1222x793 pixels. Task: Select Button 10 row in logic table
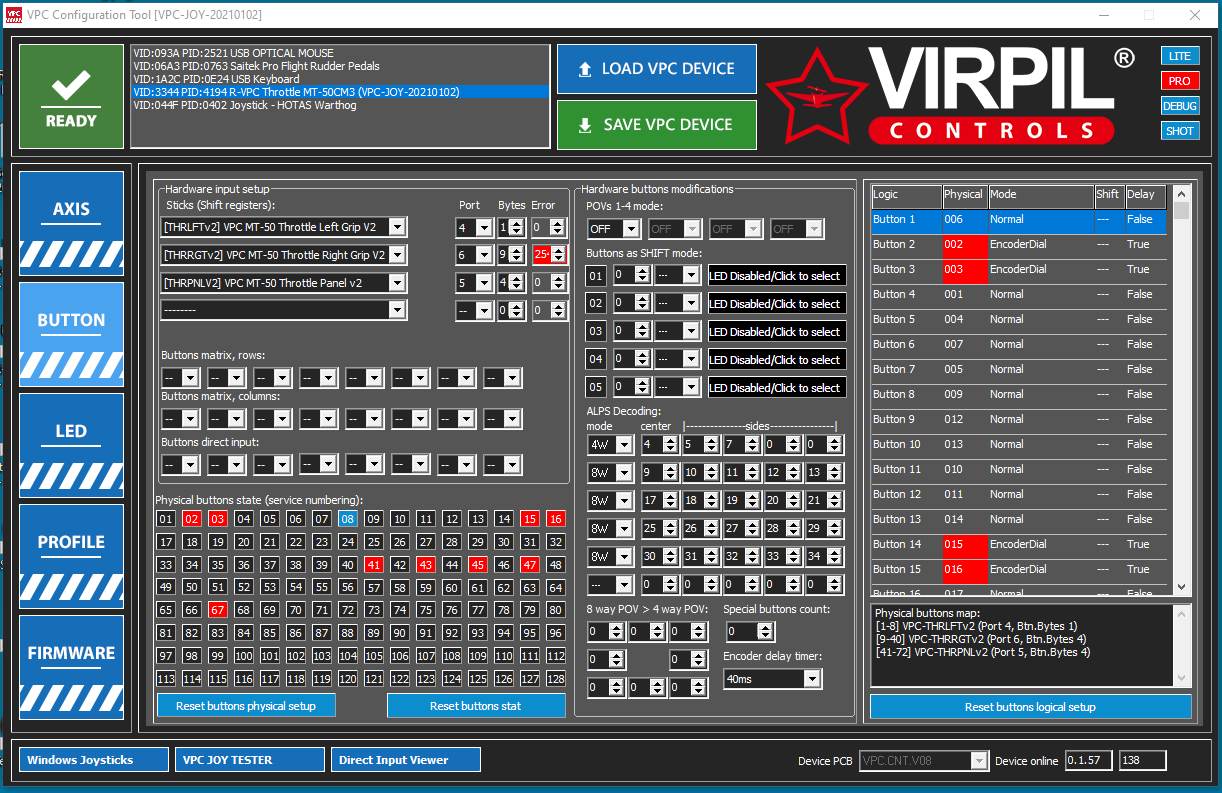tap(1018, 445)
